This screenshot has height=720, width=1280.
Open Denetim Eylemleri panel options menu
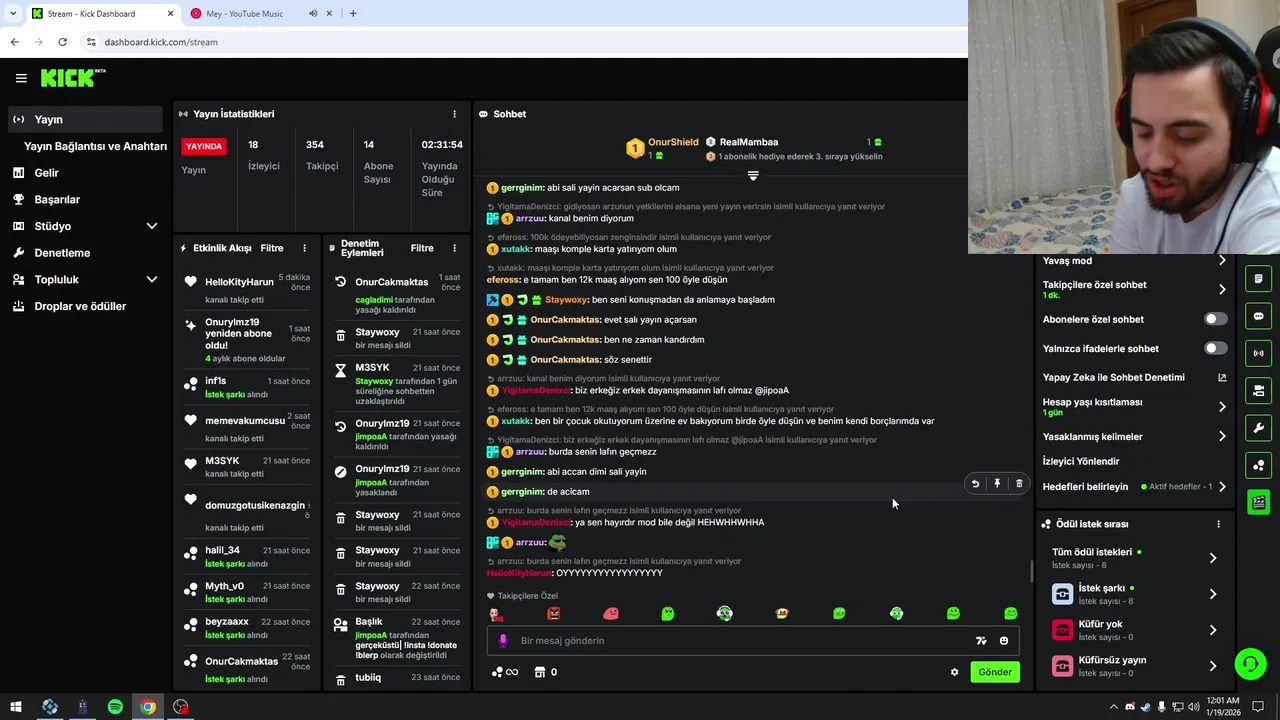(x=454, y=248)
